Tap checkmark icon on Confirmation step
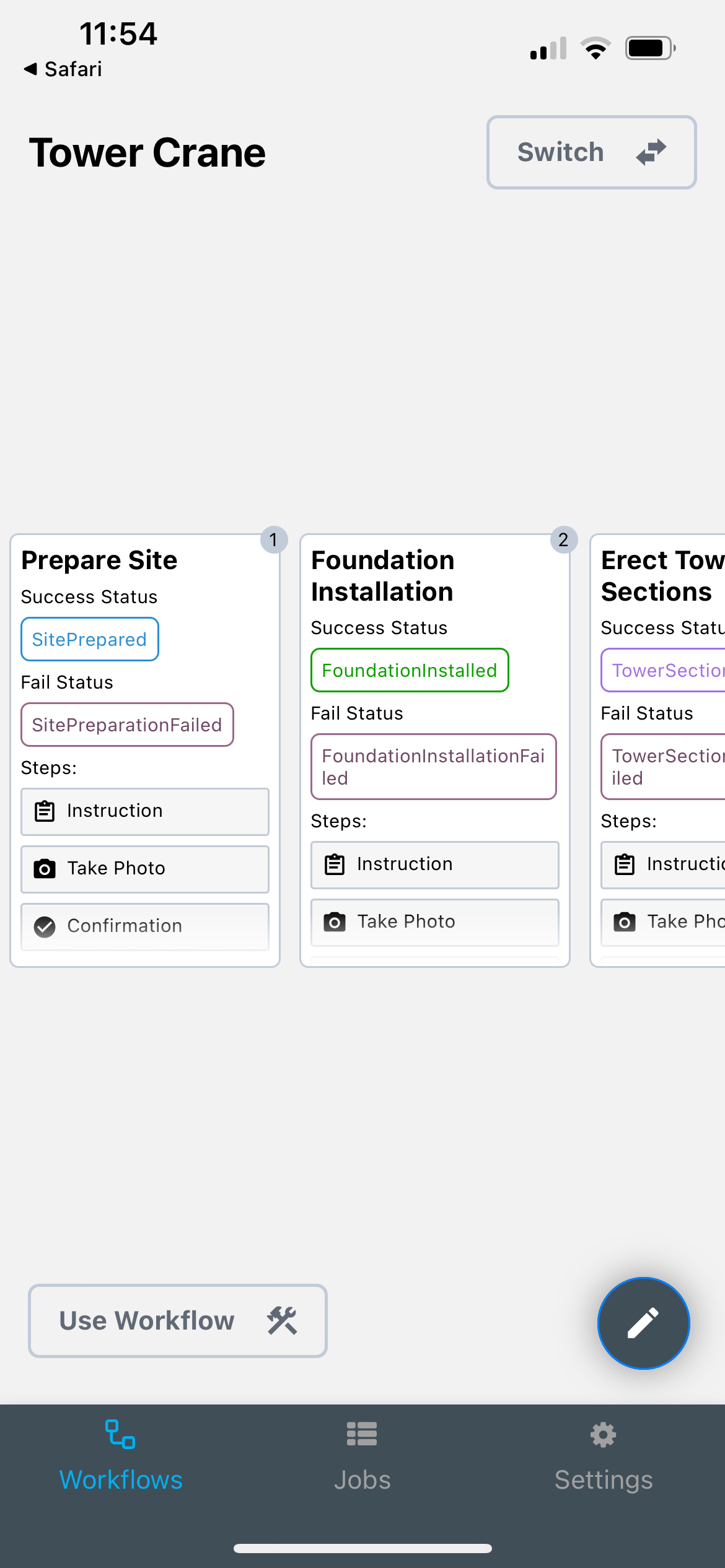This screenshot has width=725, height=1568. click(45, 926)
